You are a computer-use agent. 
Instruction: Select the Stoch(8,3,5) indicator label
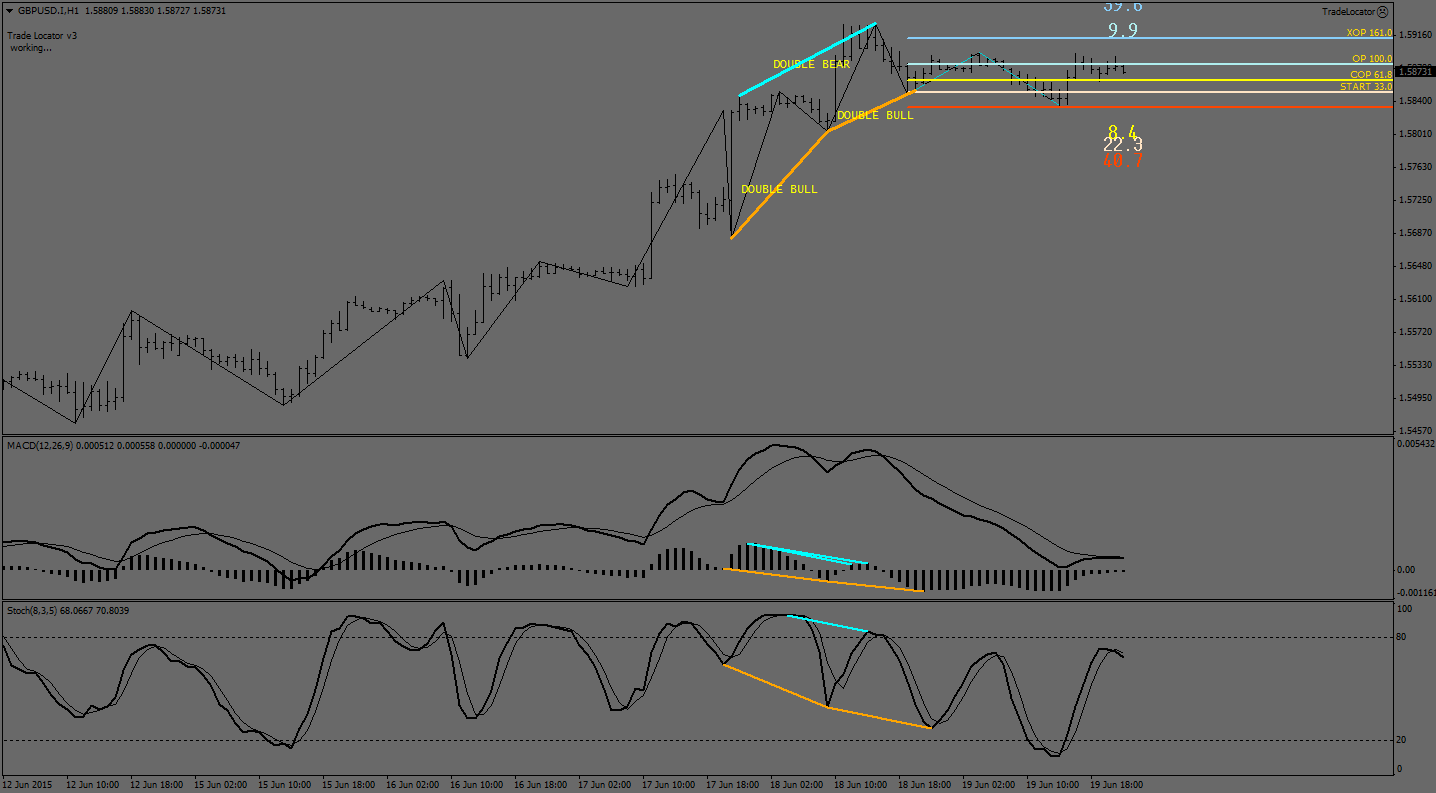(38, 610)
